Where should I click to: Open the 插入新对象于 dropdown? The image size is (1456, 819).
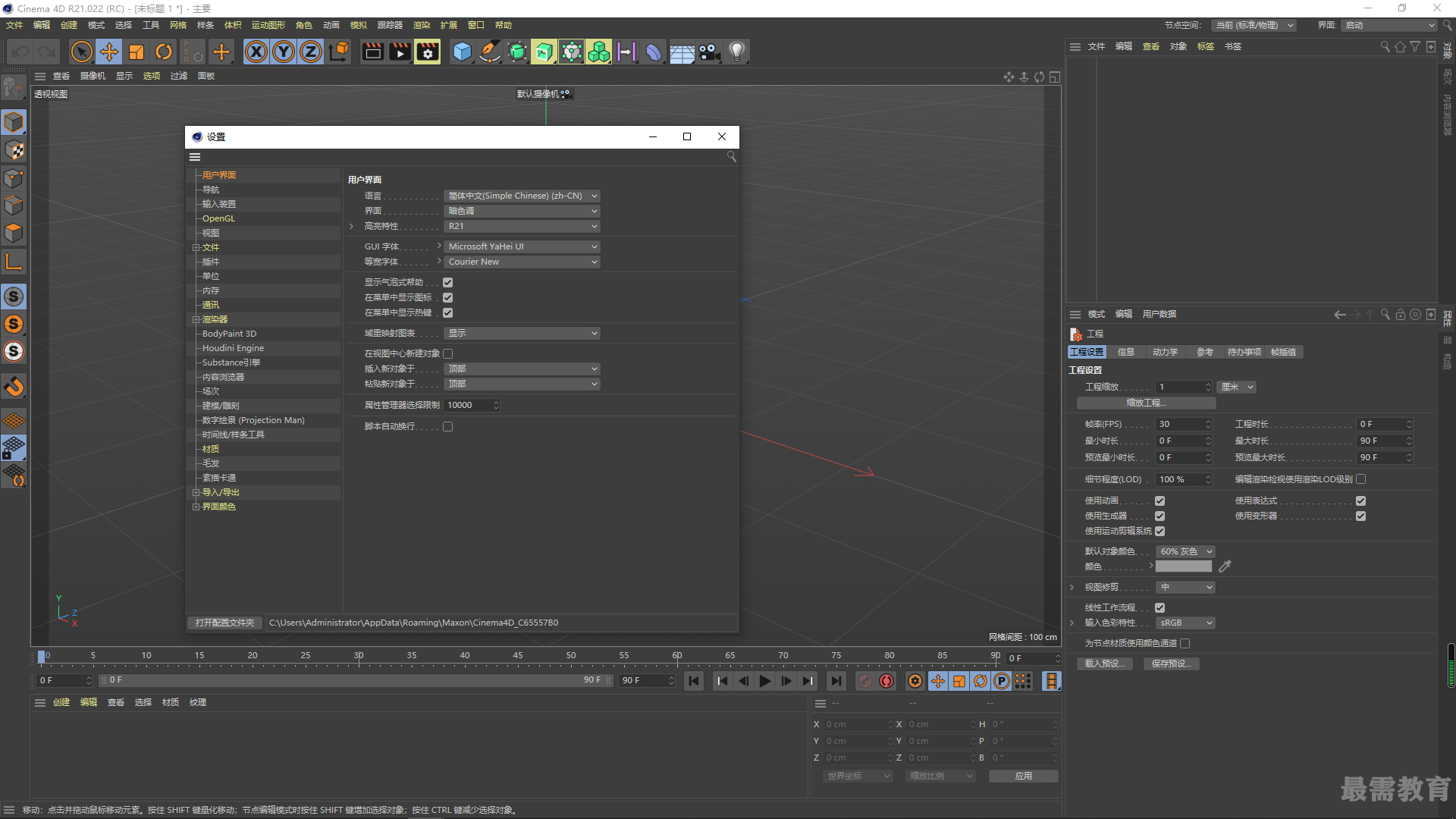pyautogui.click(x=522, y=369)
